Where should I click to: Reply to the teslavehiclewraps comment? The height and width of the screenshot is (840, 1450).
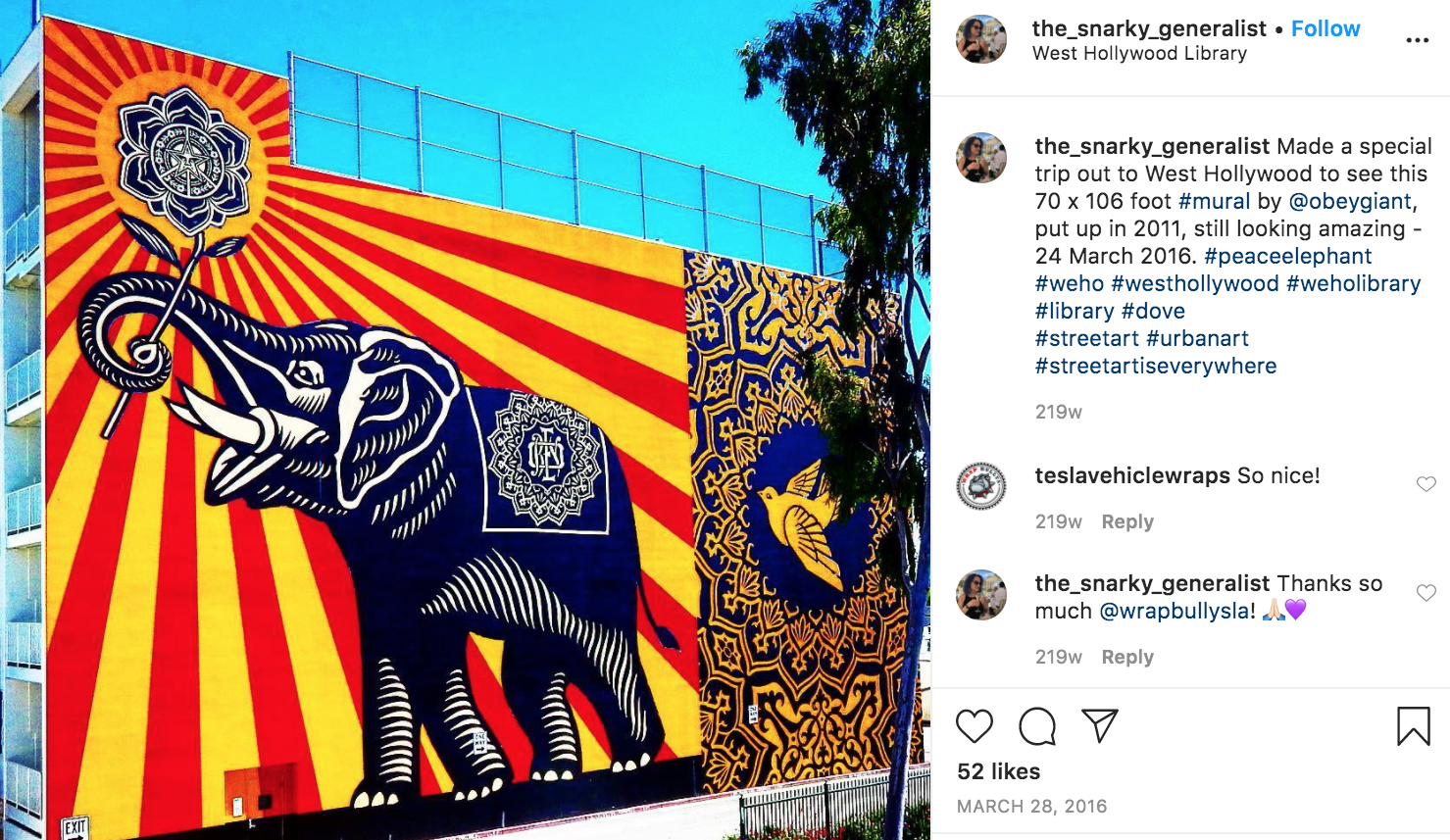tap(1127, 521)
